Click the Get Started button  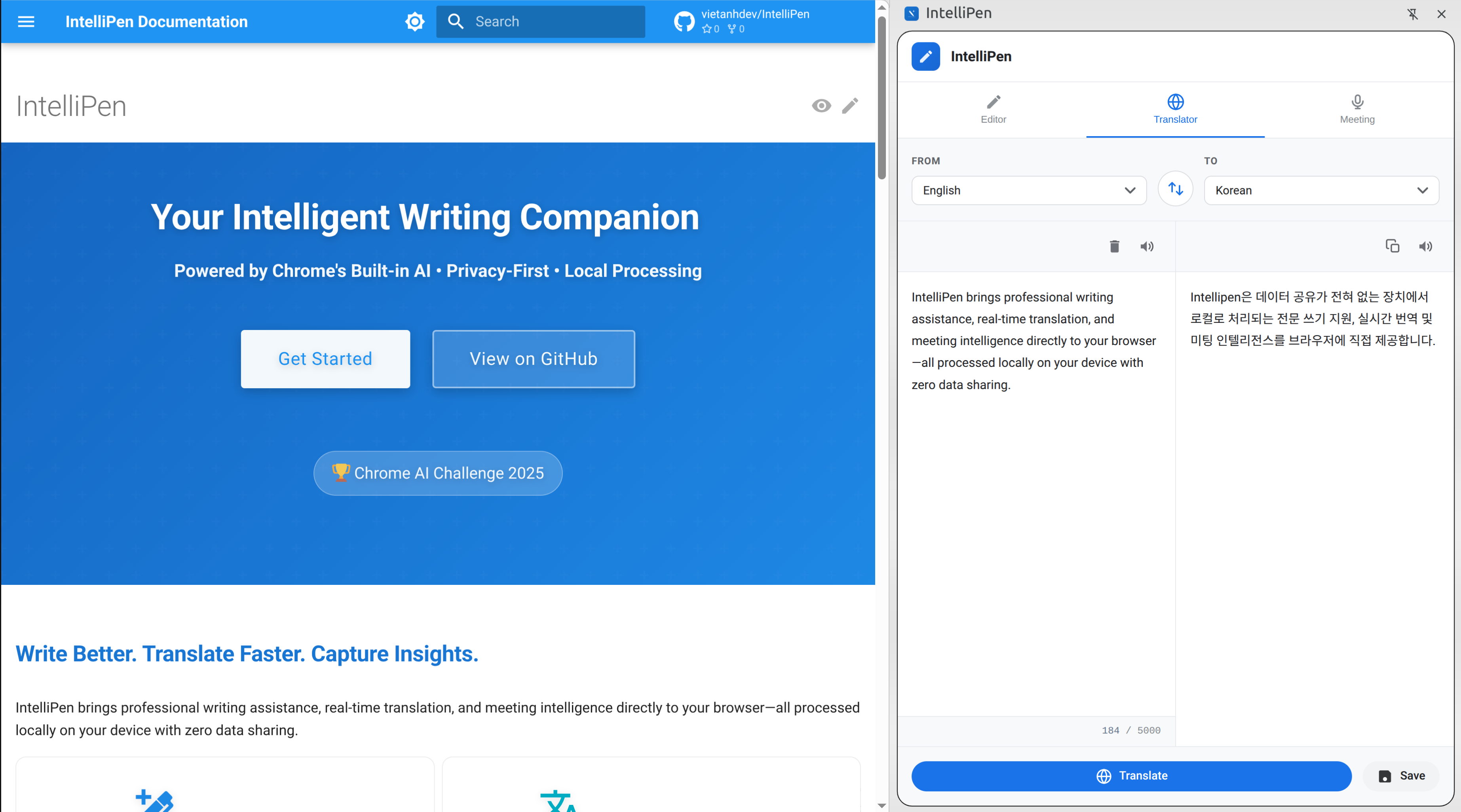[x=325, y=359]
